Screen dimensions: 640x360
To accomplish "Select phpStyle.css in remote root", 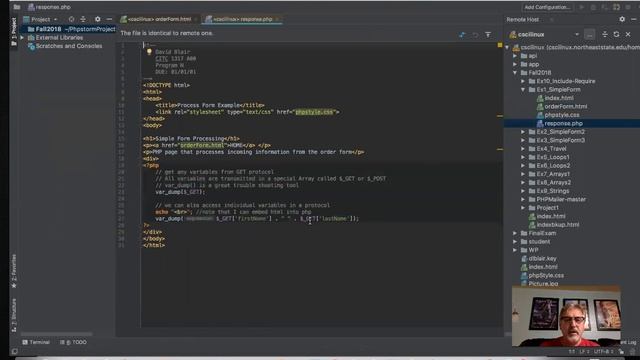I will point(541,276).
